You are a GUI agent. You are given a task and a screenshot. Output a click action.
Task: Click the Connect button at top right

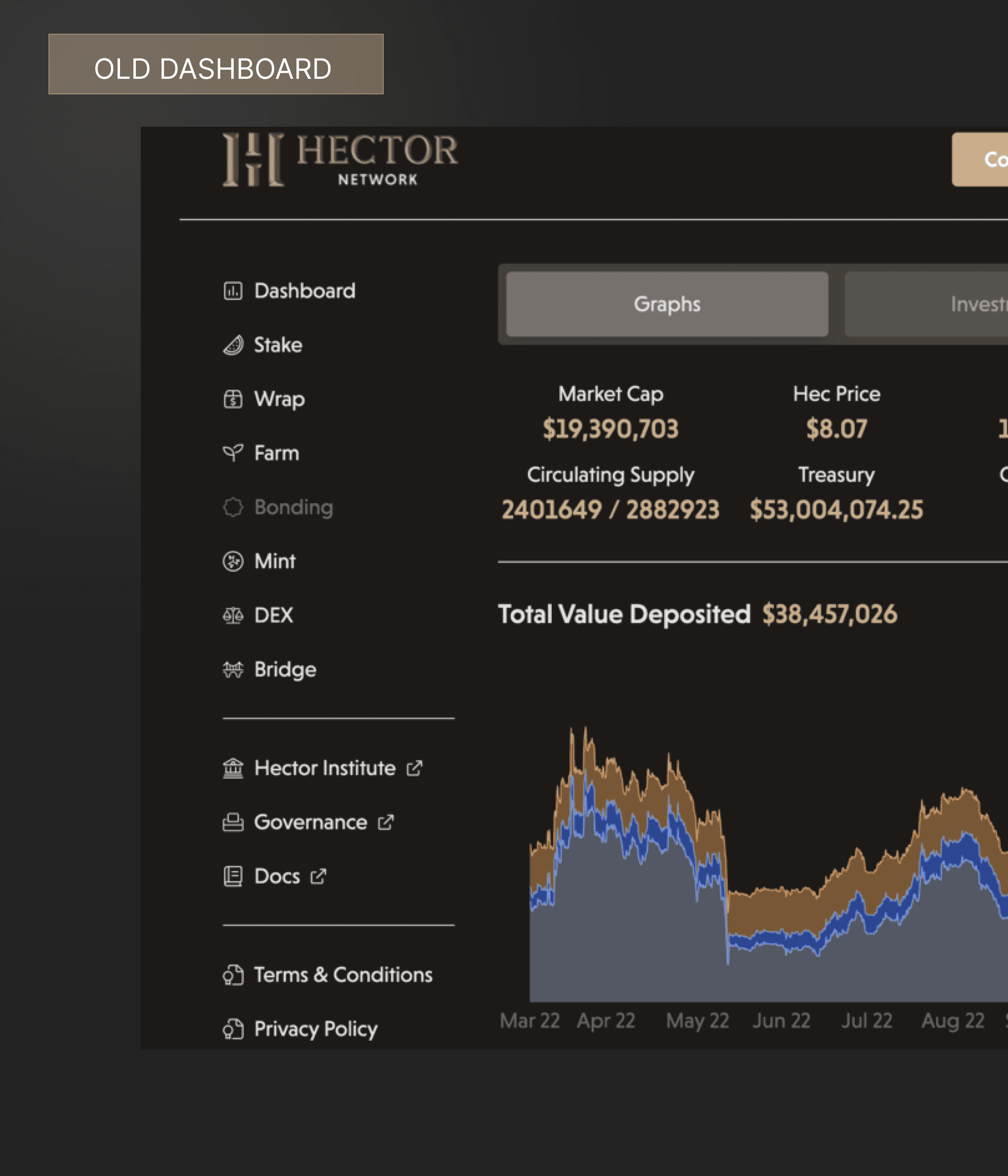(x=985, y=159)
